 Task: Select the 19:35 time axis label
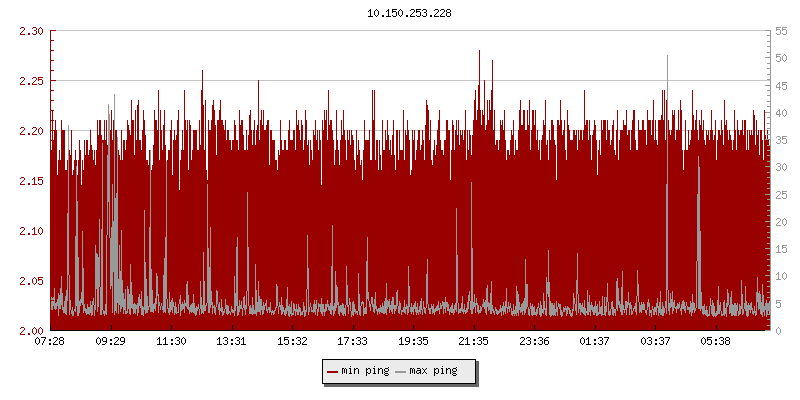(413, 342)
